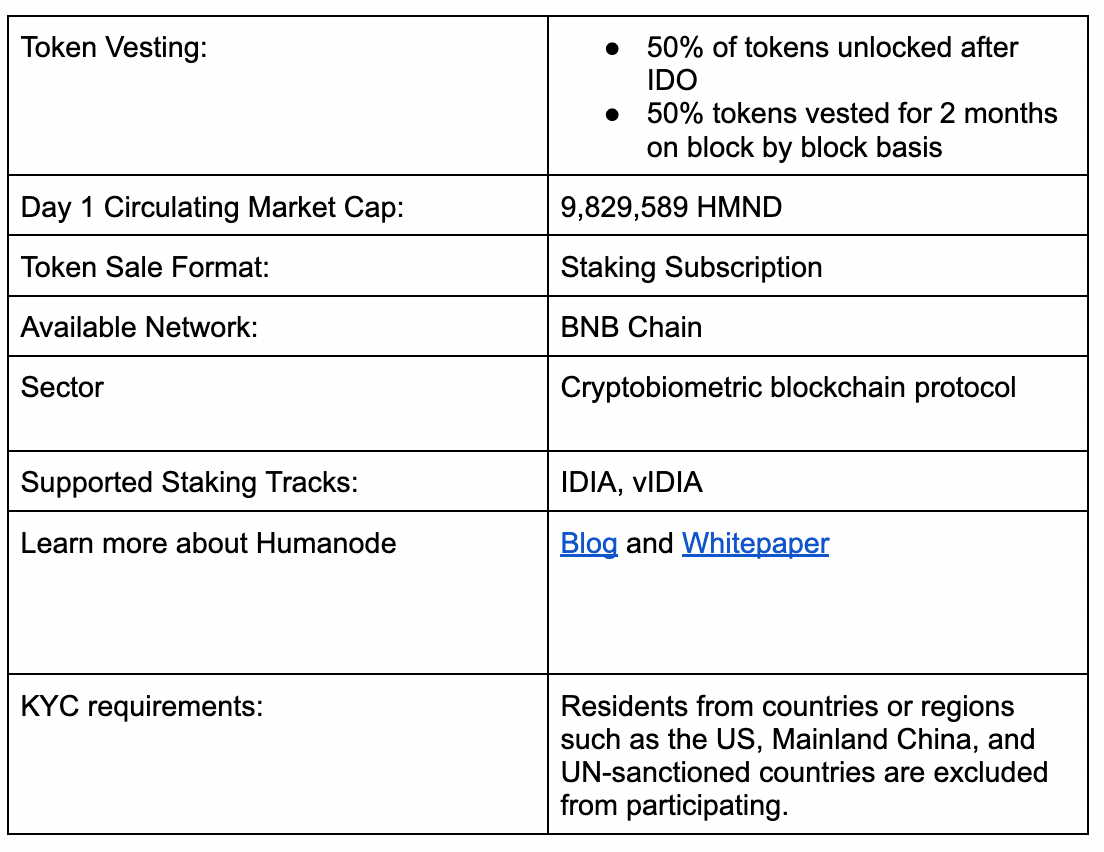Click the Sector label cell
Screen dimensions: 1104x852
click(62, 388)
